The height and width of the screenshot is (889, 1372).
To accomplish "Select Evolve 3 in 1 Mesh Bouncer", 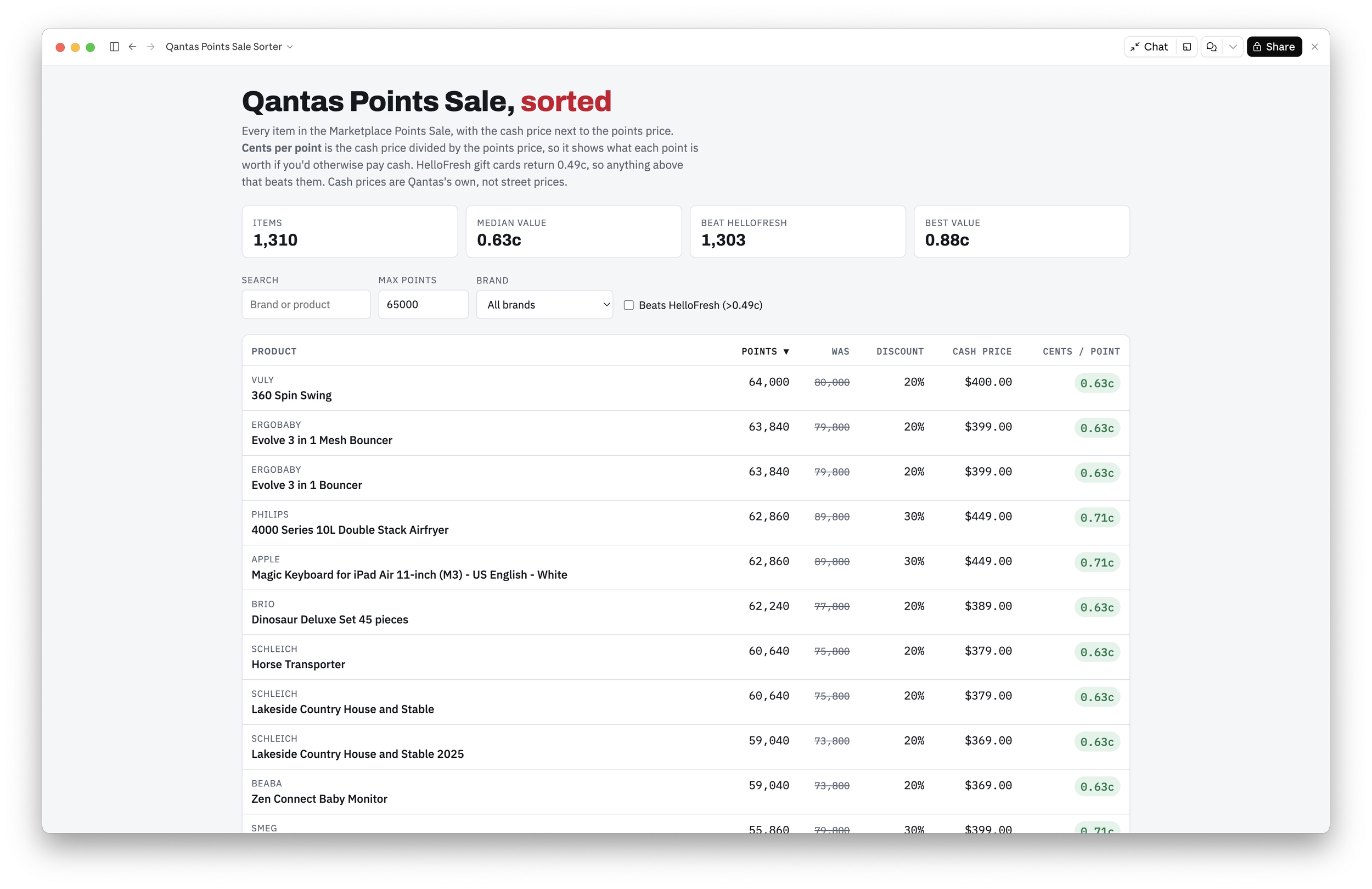I will click(x=322, y=440).
